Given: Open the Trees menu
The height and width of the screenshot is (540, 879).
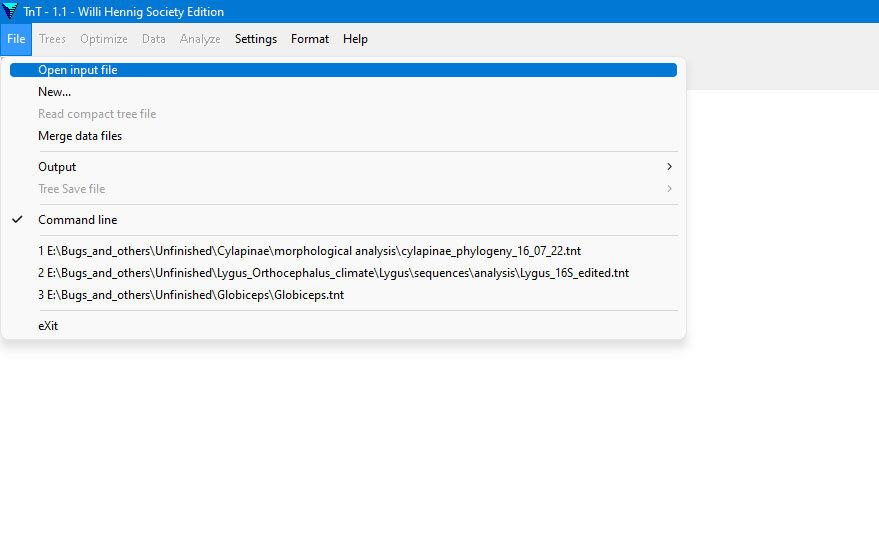Looking at the screenshot, I should [52, 39].
